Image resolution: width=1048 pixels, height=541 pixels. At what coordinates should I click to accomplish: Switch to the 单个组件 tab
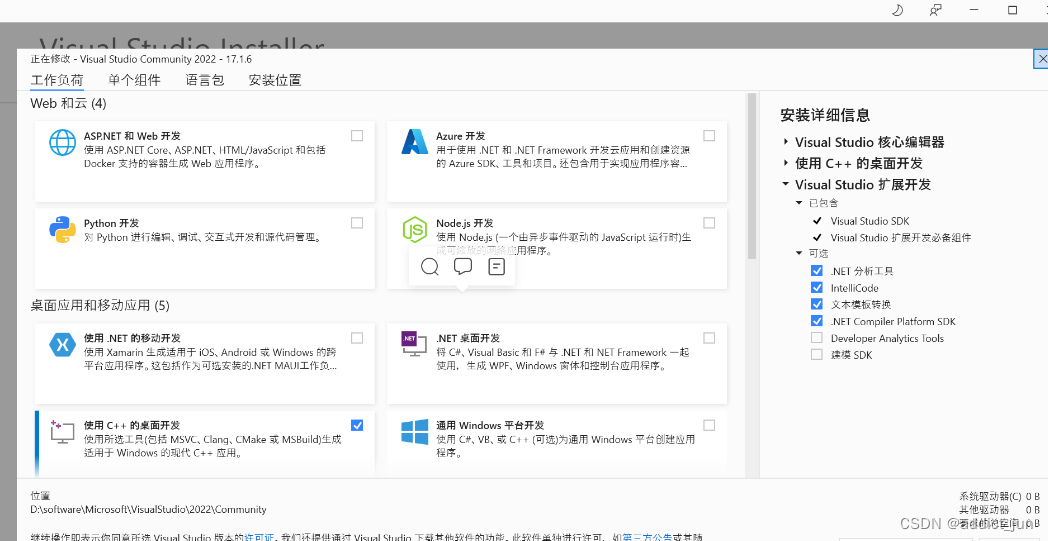pos(134,80)
